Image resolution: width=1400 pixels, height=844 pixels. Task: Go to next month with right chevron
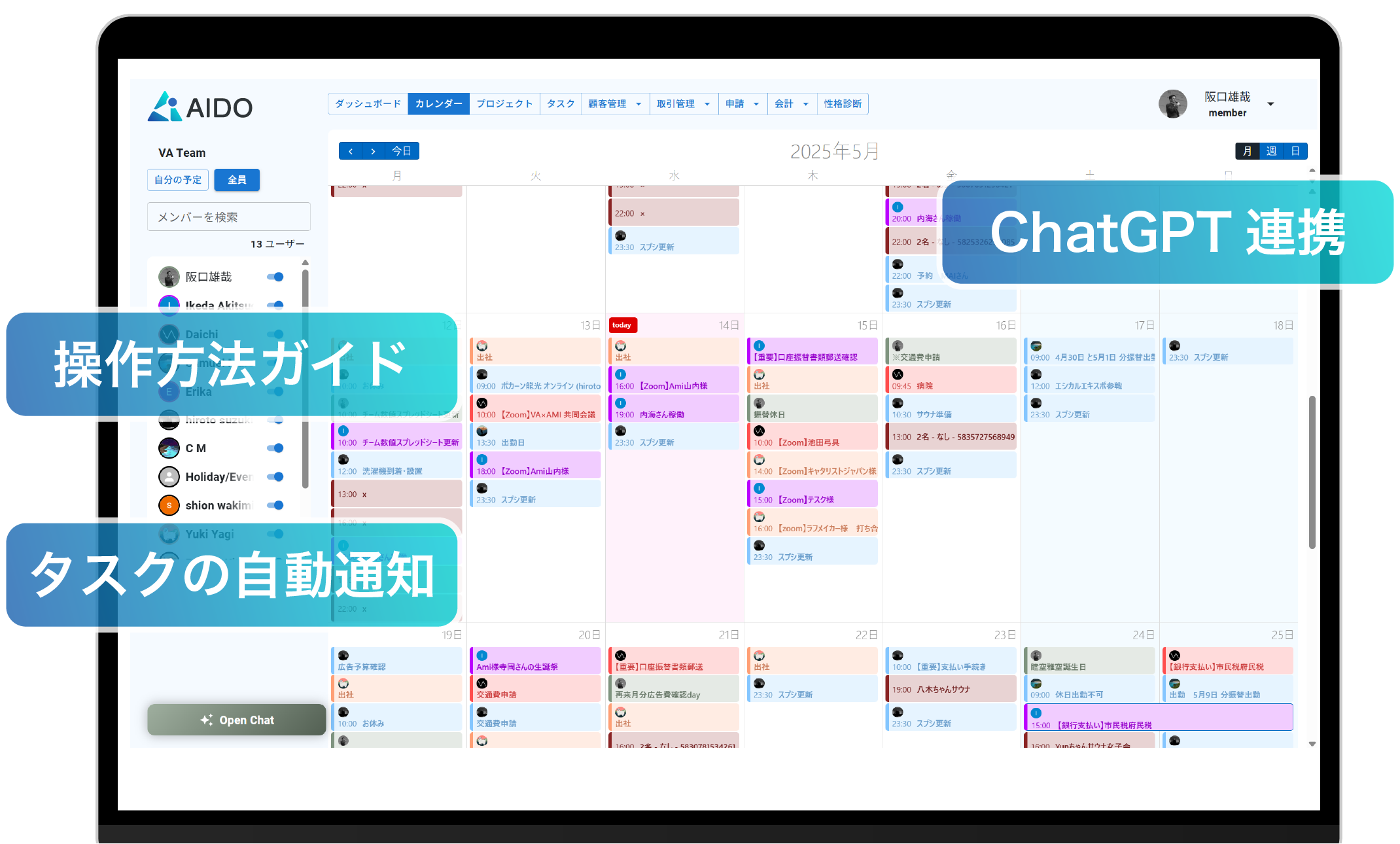[373, 151]
